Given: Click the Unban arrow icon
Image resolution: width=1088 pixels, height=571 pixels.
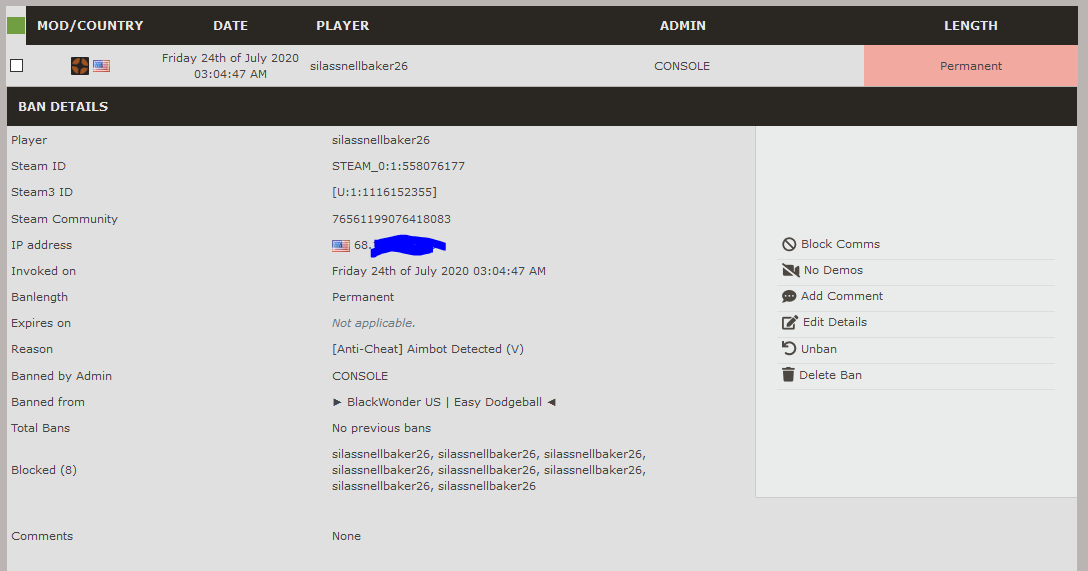Looking at the screenshot, I should tap(789, 348).
